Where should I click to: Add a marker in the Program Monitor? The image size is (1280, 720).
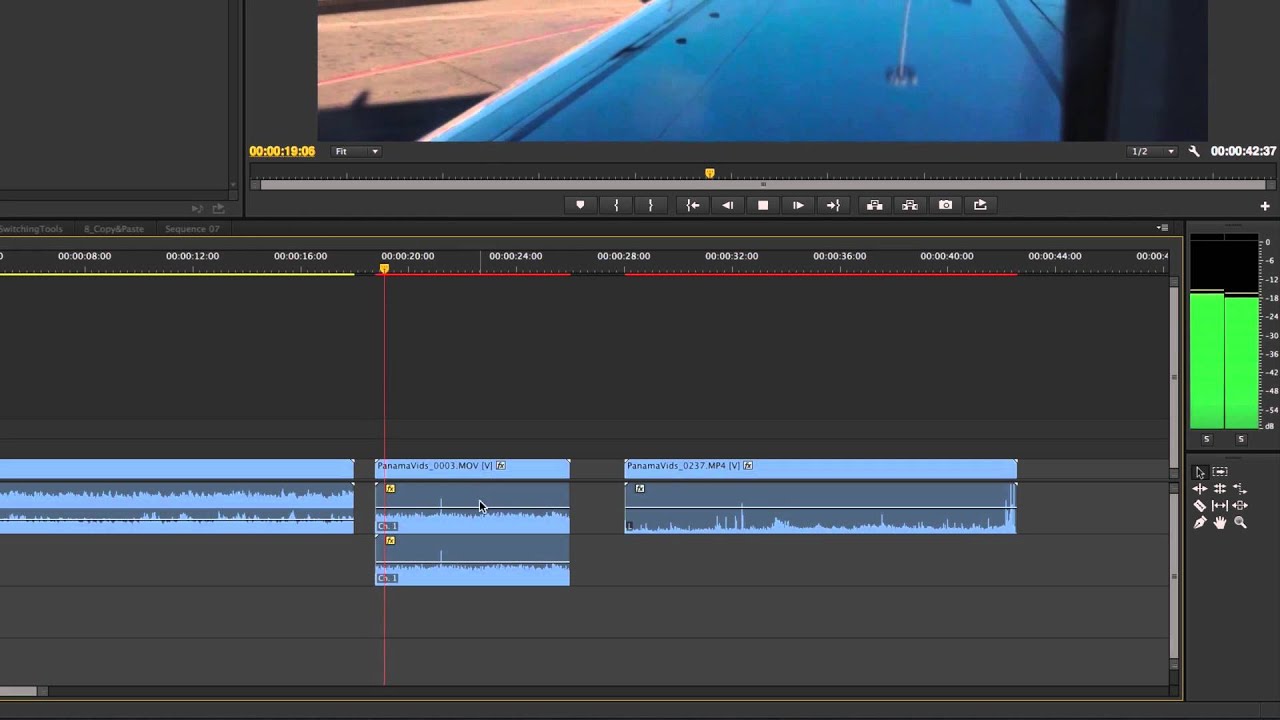[580, 205]
